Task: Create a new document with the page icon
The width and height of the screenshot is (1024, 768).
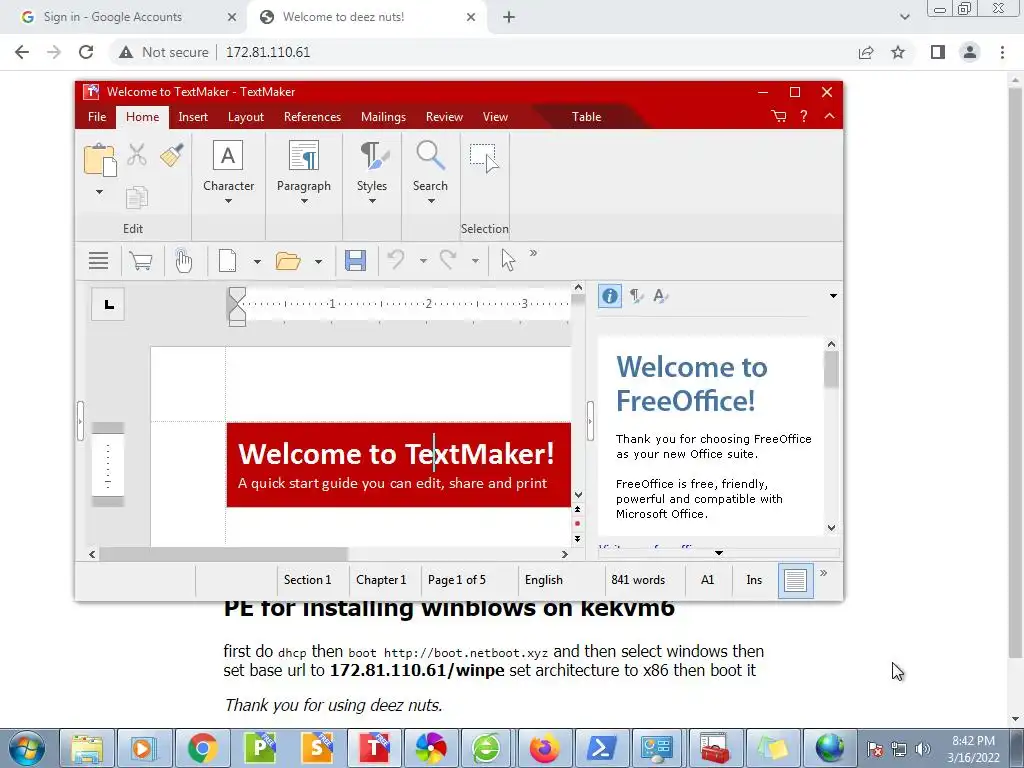Action: pyautogui.click(x=227, y=261)
